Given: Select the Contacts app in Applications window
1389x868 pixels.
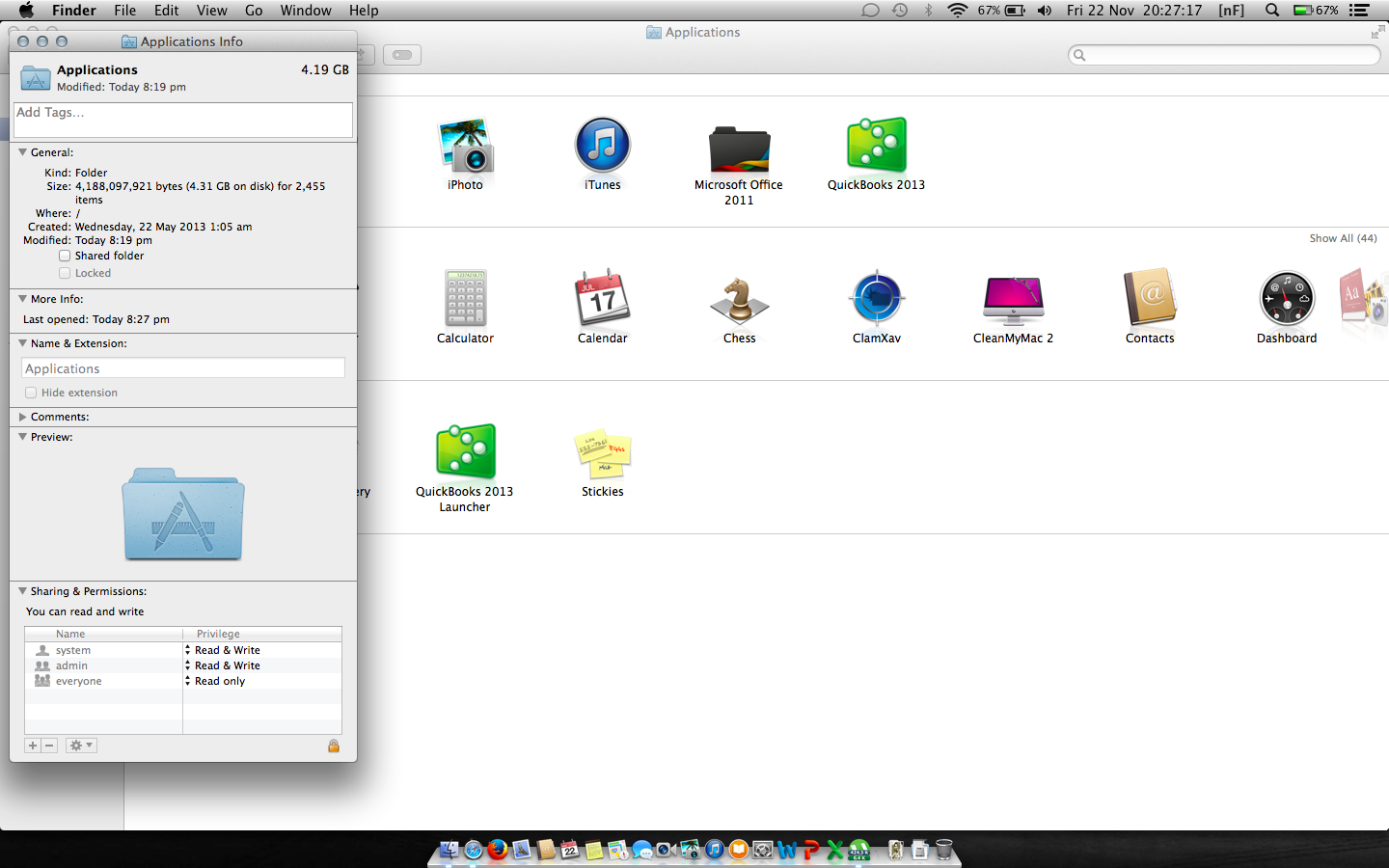Looking at the screenshot, I should [1150, 298].
